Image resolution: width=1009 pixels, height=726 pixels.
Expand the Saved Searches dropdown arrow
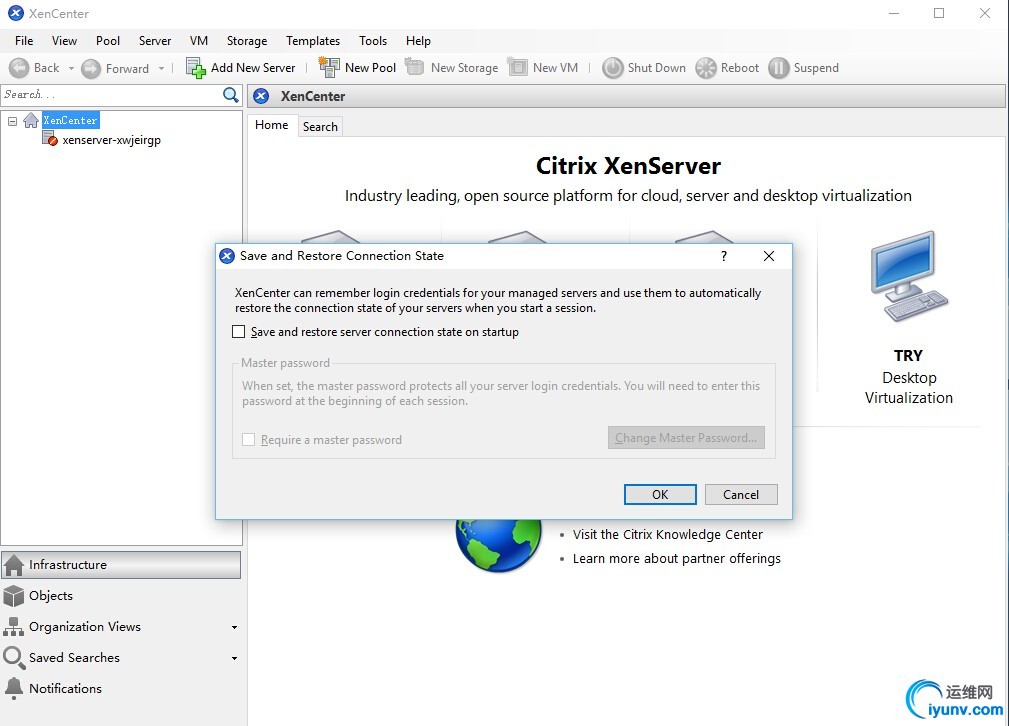point(234,658)
